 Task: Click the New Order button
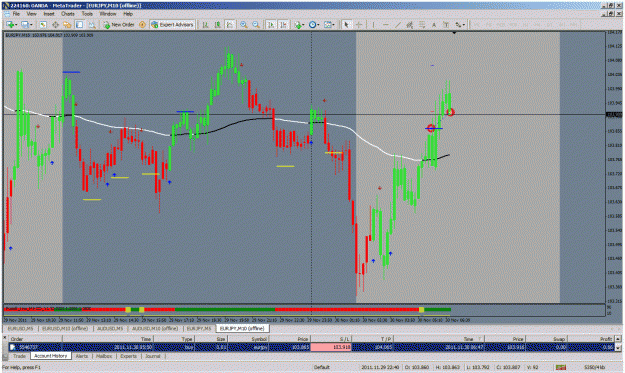(119, 25)
